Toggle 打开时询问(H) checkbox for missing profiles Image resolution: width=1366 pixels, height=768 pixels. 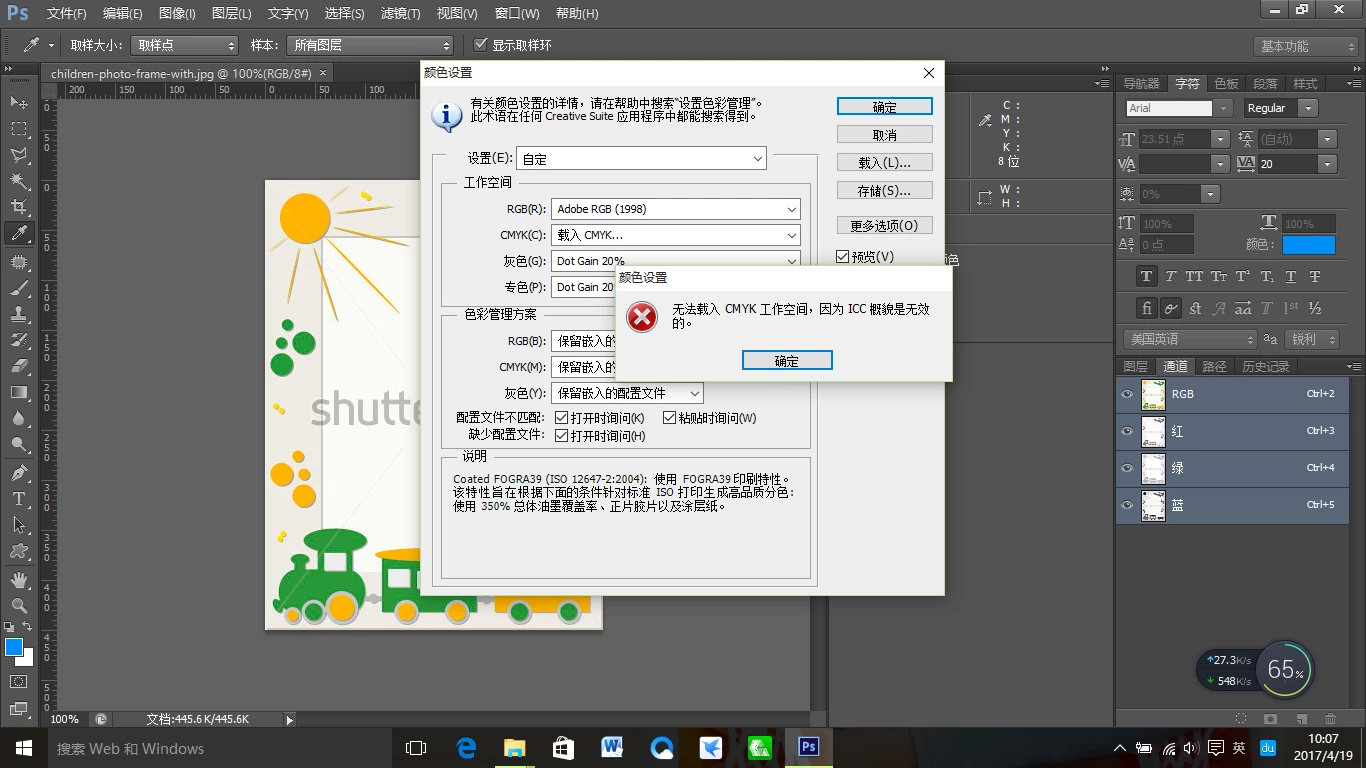(561, 436)
